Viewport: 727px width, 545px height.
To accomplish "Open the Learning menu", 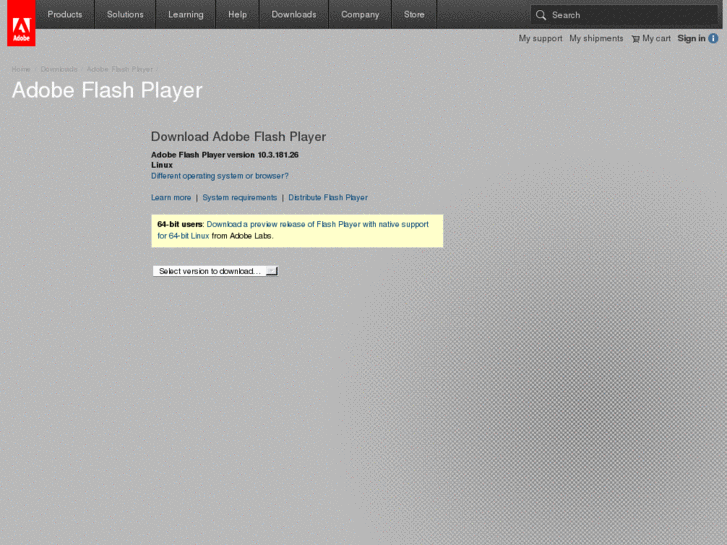I will (x=185, y=14).
